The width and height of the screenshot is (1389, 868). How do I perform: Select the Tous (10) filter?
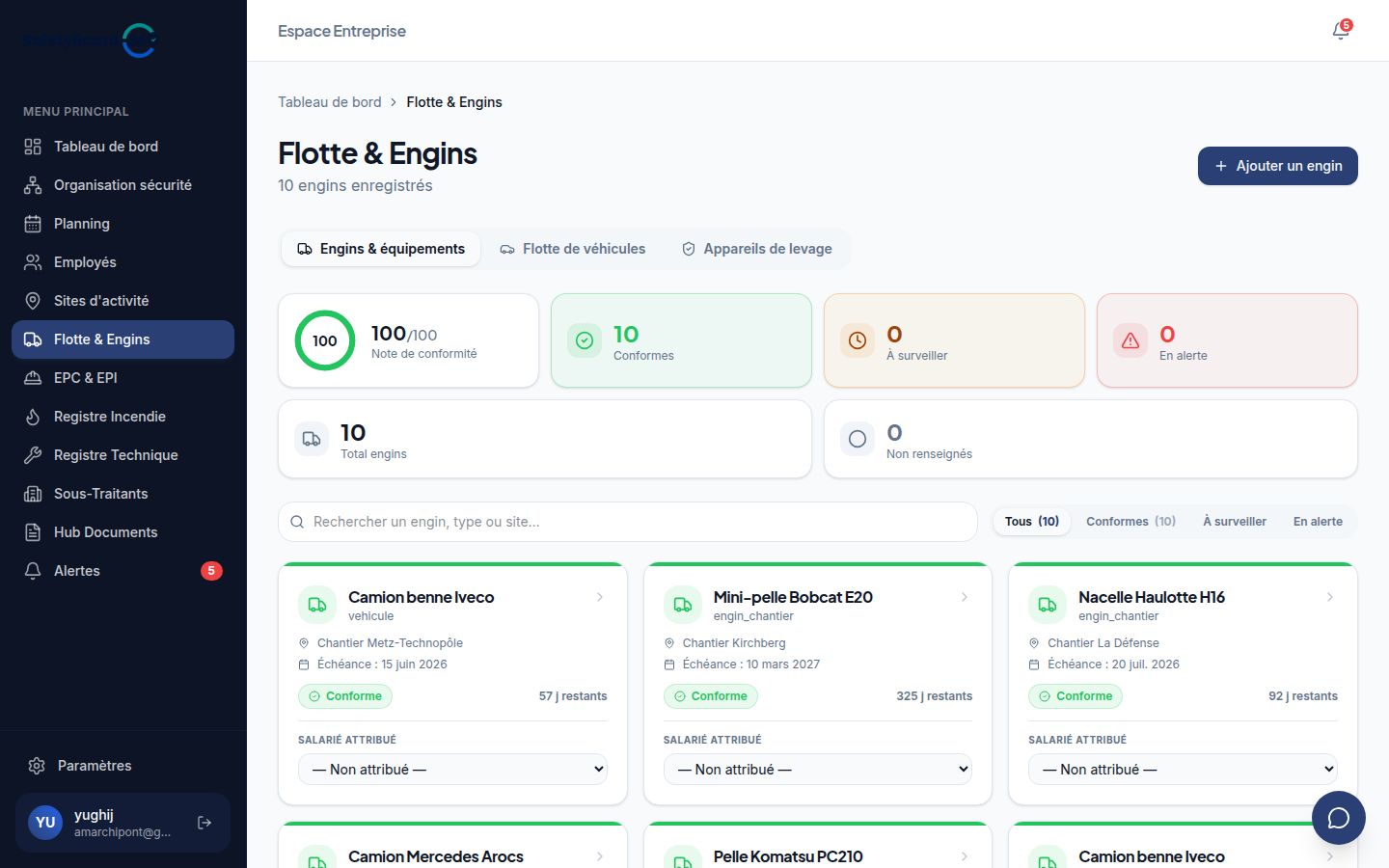point(1032,522)
